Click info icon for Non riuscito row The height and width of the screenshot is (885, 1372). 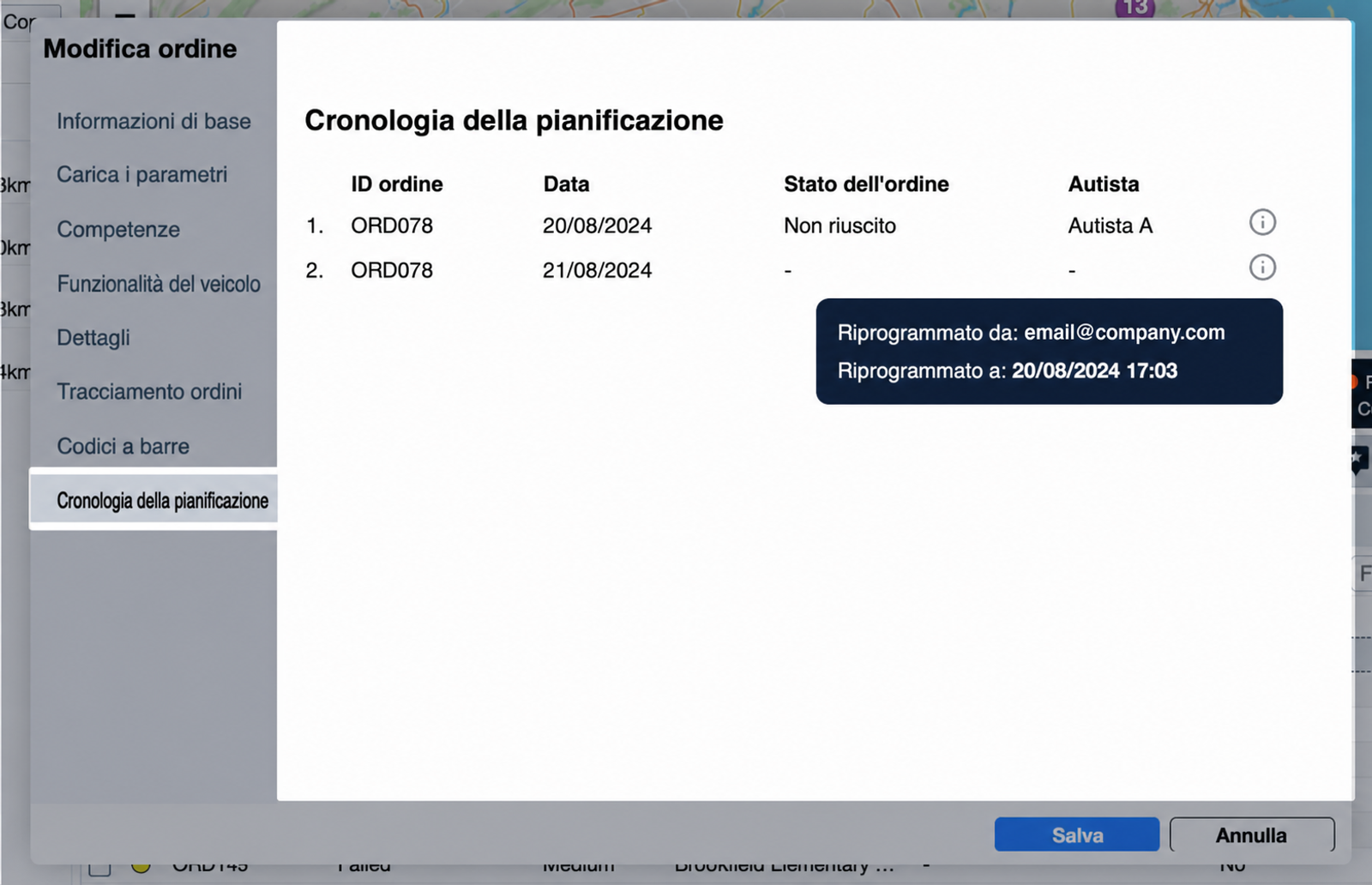(1262, 223)
